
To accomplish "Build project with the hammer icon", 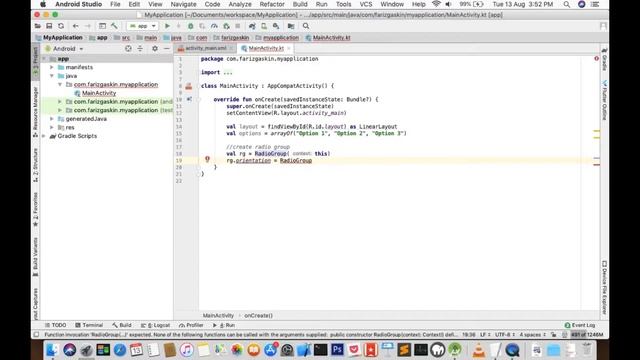I will tap(114, 26).
